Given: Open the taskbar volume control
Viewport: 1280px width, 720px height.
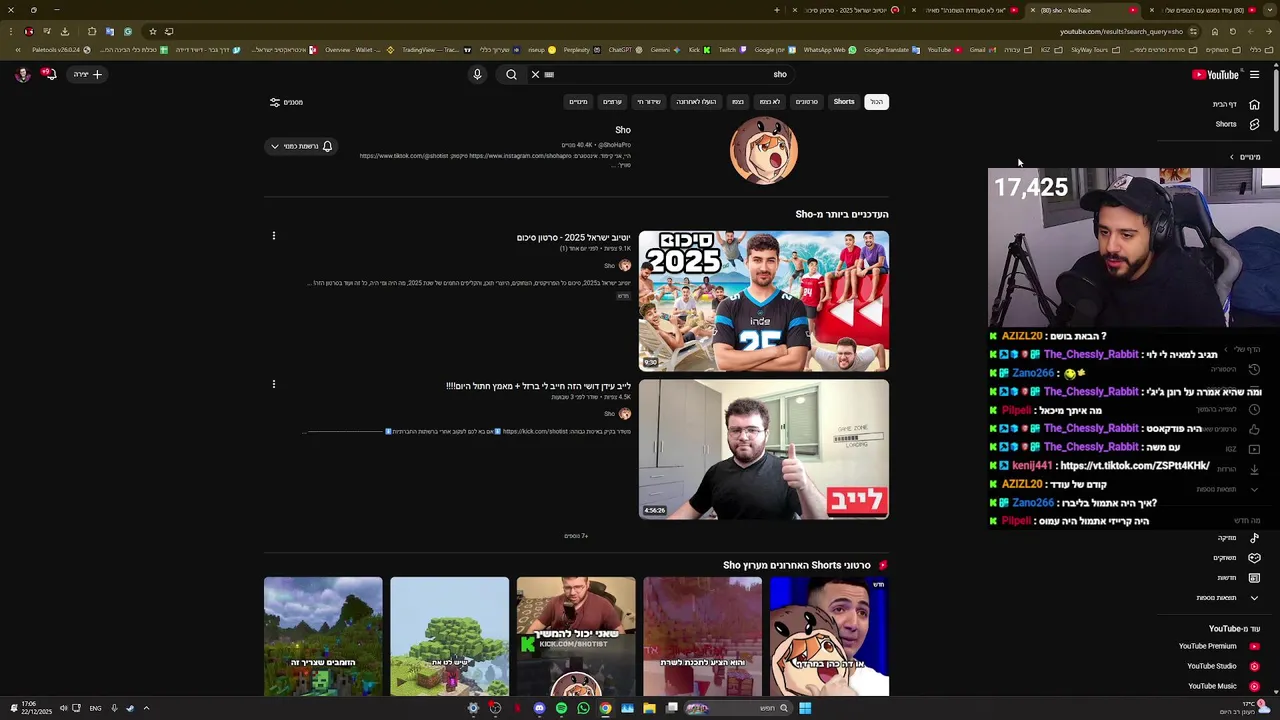Looking at the screenshot, I should tap(63, 708).
